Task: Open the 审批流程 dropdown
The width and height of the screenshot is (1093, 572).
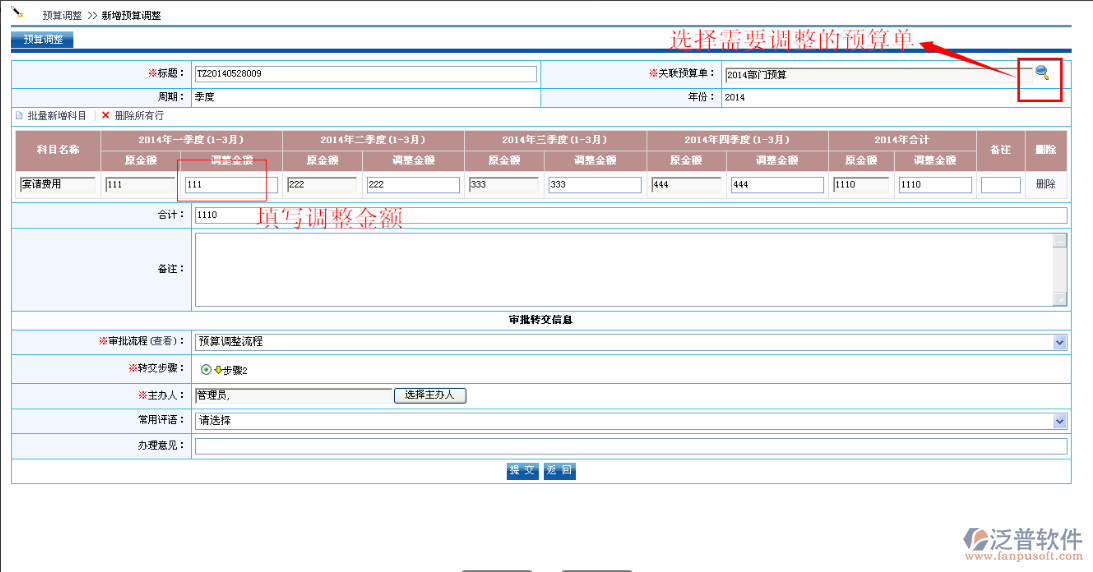Action: (1060, 342)
